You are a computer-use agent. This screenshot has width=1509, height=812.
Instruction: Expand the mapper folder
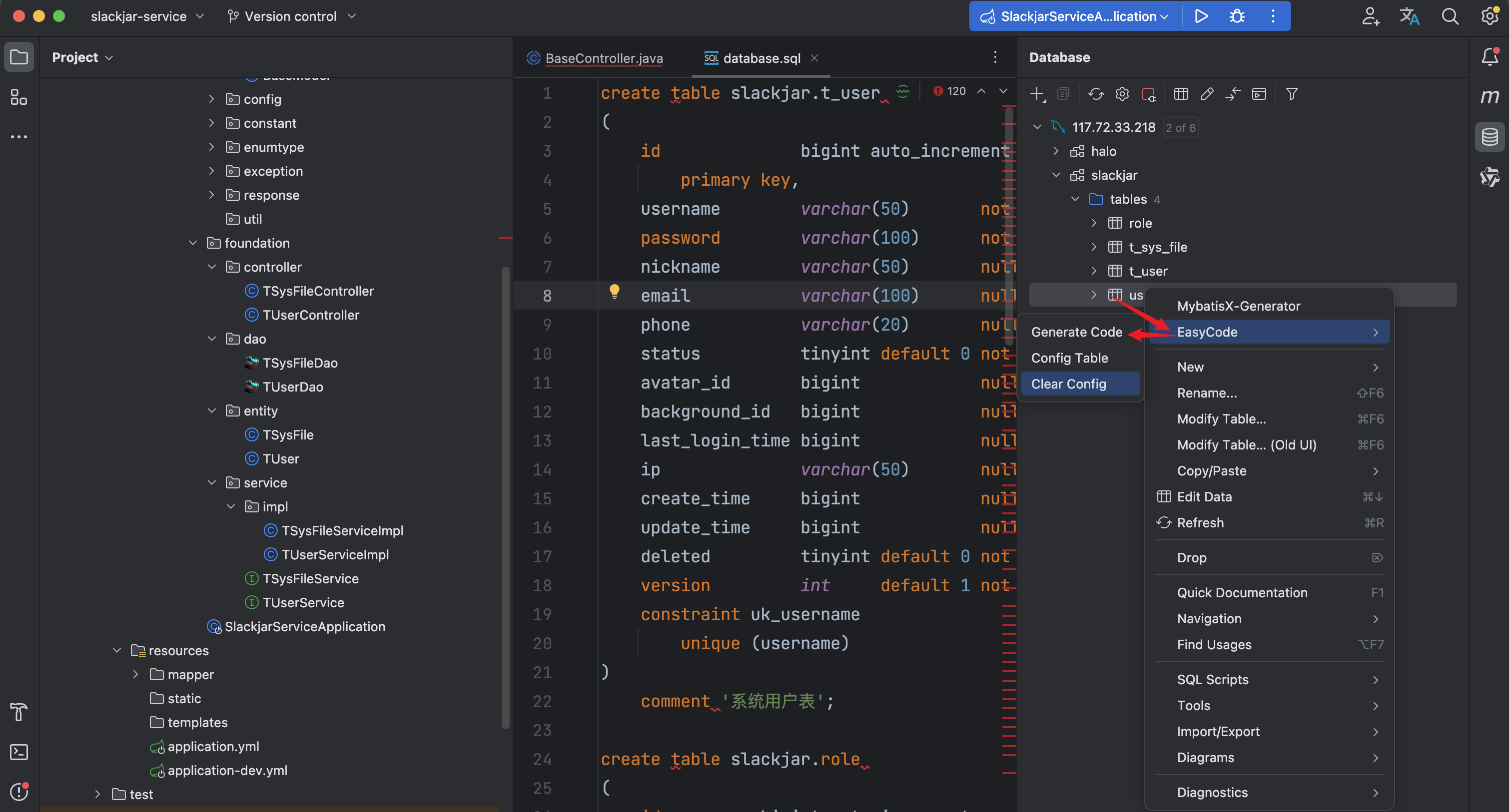coord(135,675)
